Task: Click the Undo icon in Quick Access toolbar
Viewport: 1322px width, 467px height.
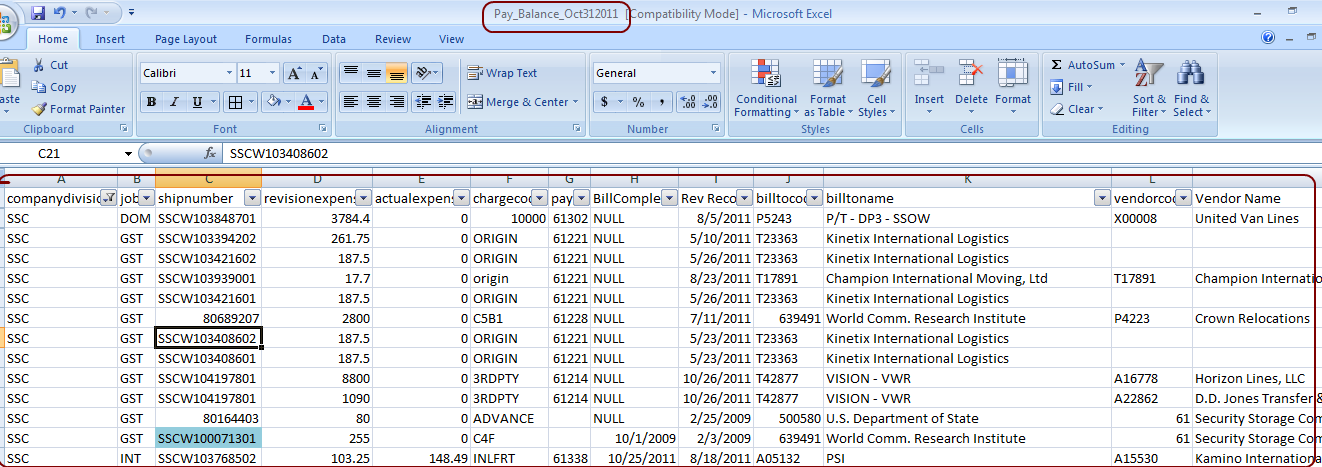Action: pyautogui.click(x=59, y=13)
